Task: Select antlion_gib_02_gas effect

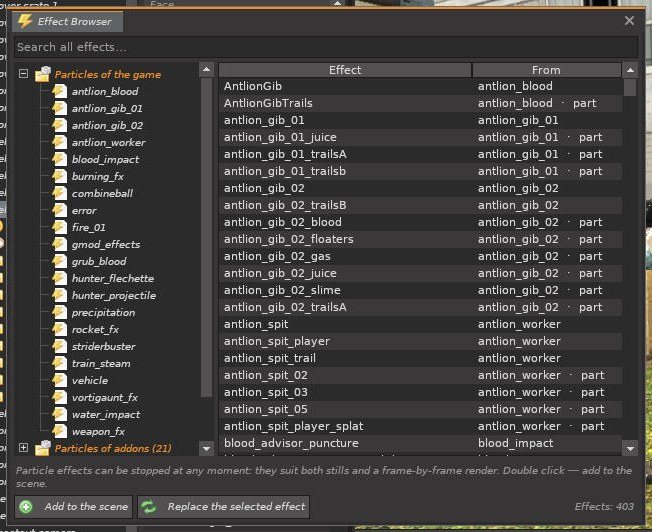Action: click(x=420, y=256)
